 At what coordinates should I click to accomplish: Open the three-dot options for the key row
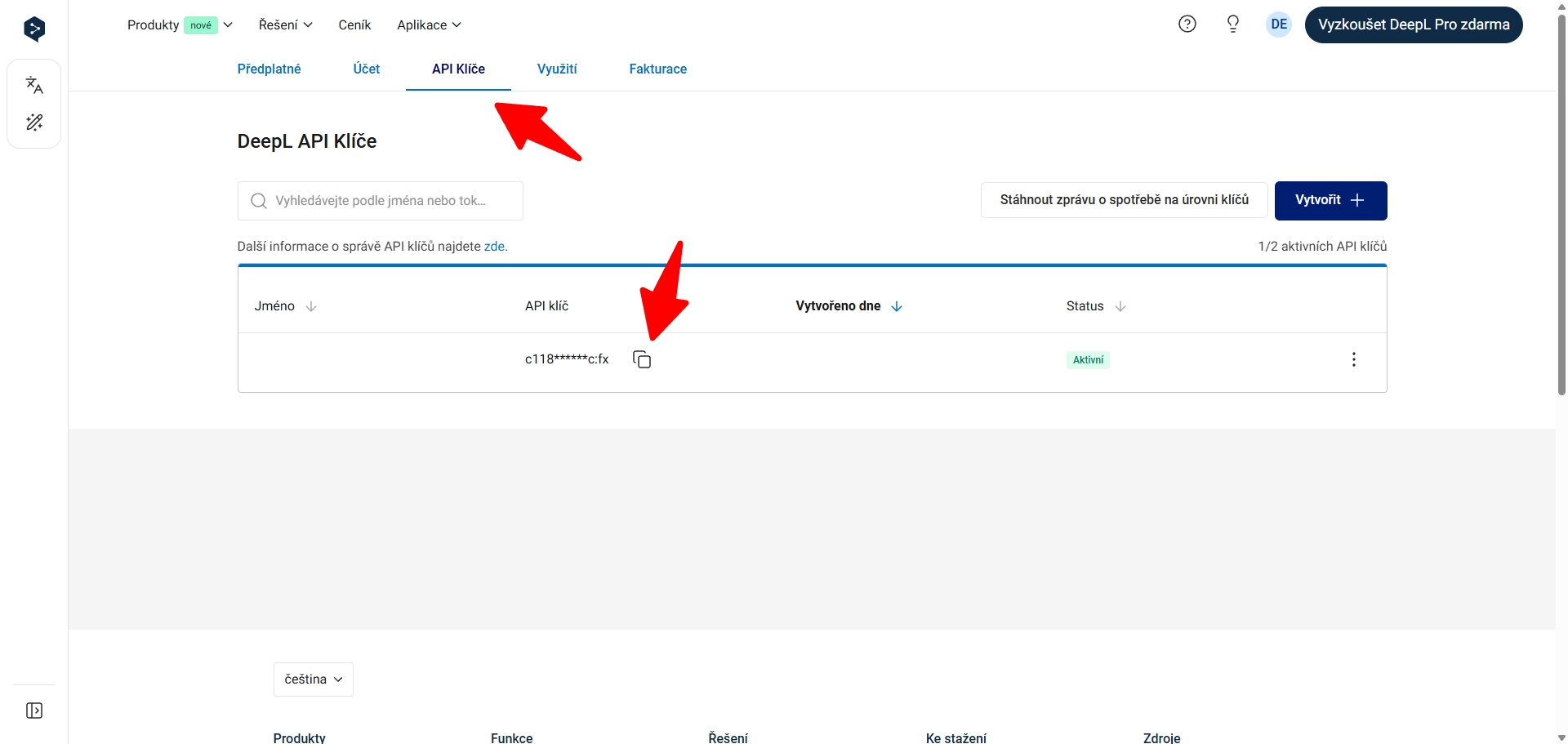(1354, 359)
